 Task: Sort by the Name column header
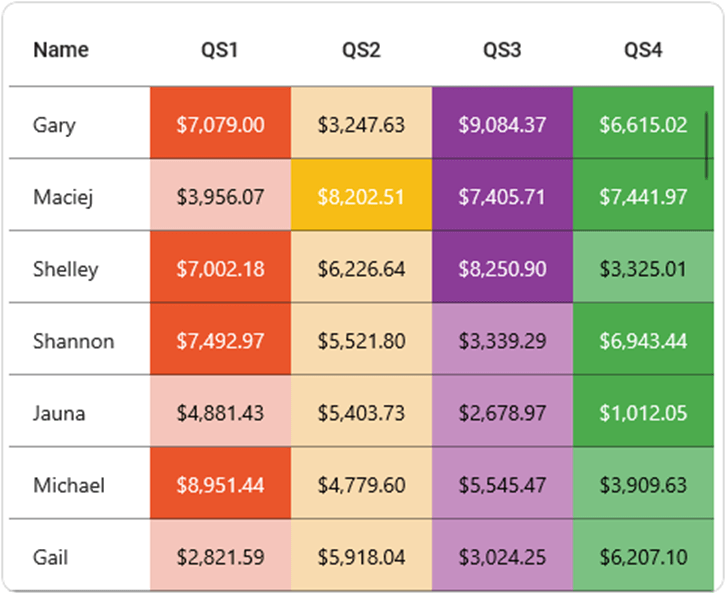pyautogui.click(x=61, y=50)
